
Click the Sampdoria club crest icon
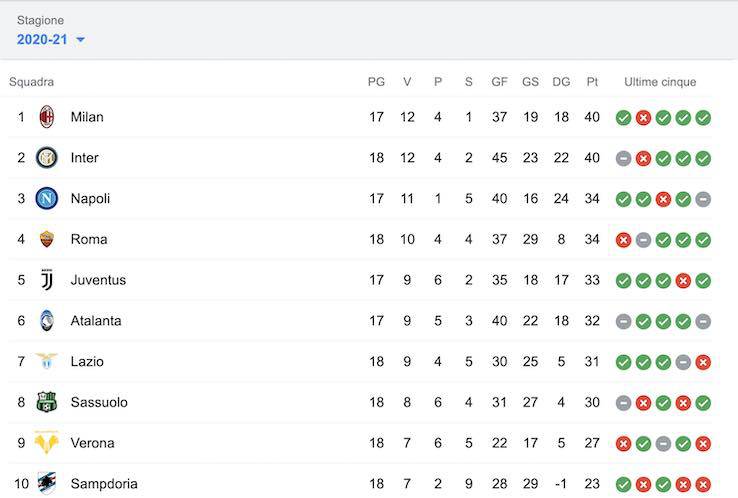tap(47, 483)
